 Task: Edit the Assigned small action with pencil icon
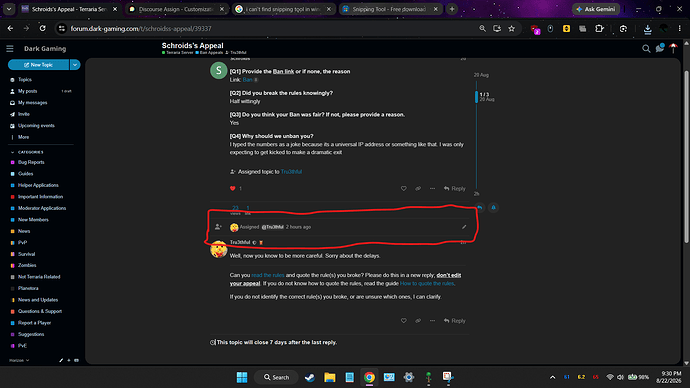pyautogui.click(x=464, y=227)
